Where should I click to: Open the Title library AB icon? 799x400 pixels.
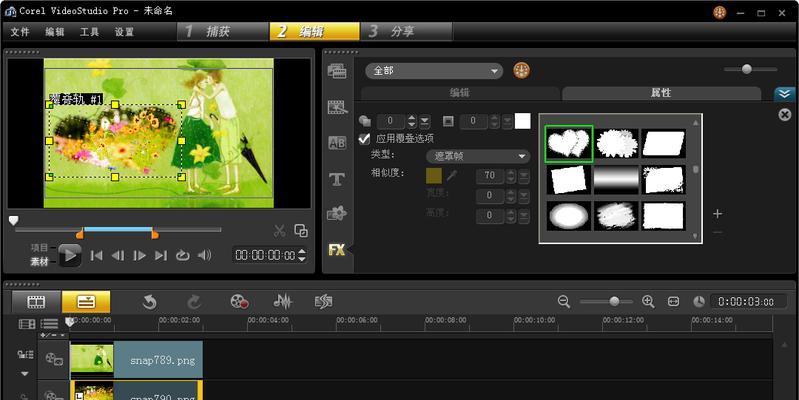click(337, 143)
